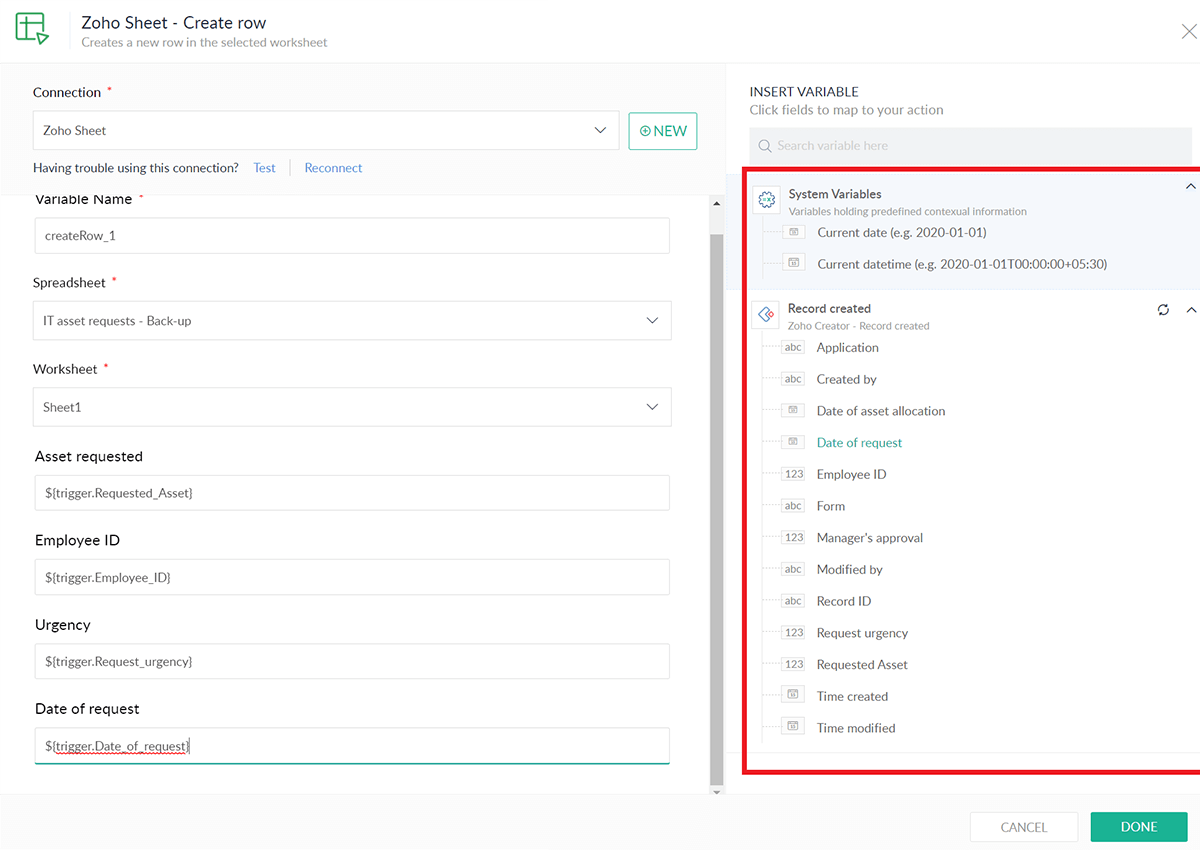Image resolution: width=1200 pixels, height=850 pixels.
Task: Select the Current date variable
Action: 901,232
